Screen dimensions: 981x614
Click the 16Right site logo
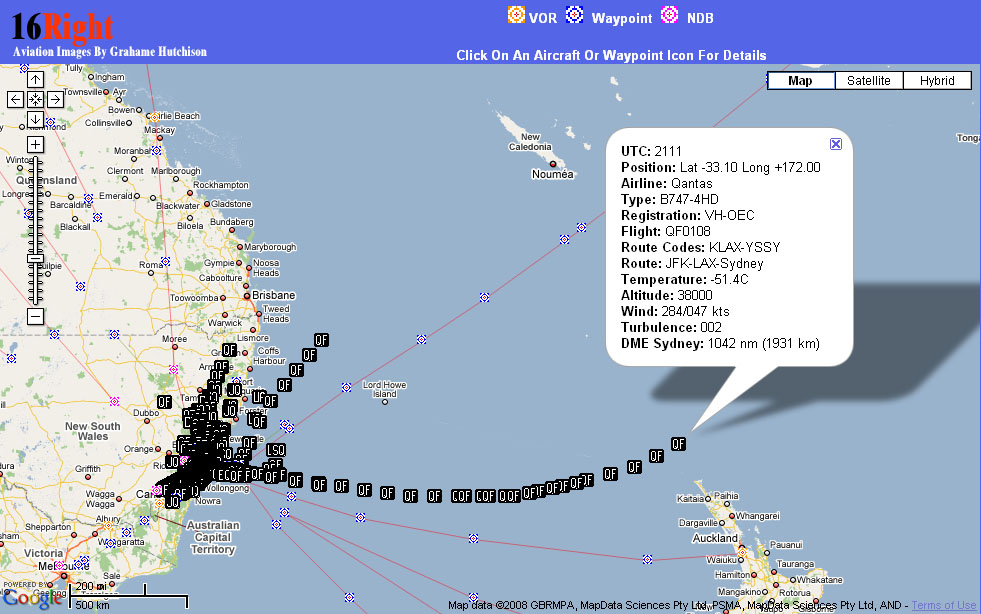pos(62,26)
